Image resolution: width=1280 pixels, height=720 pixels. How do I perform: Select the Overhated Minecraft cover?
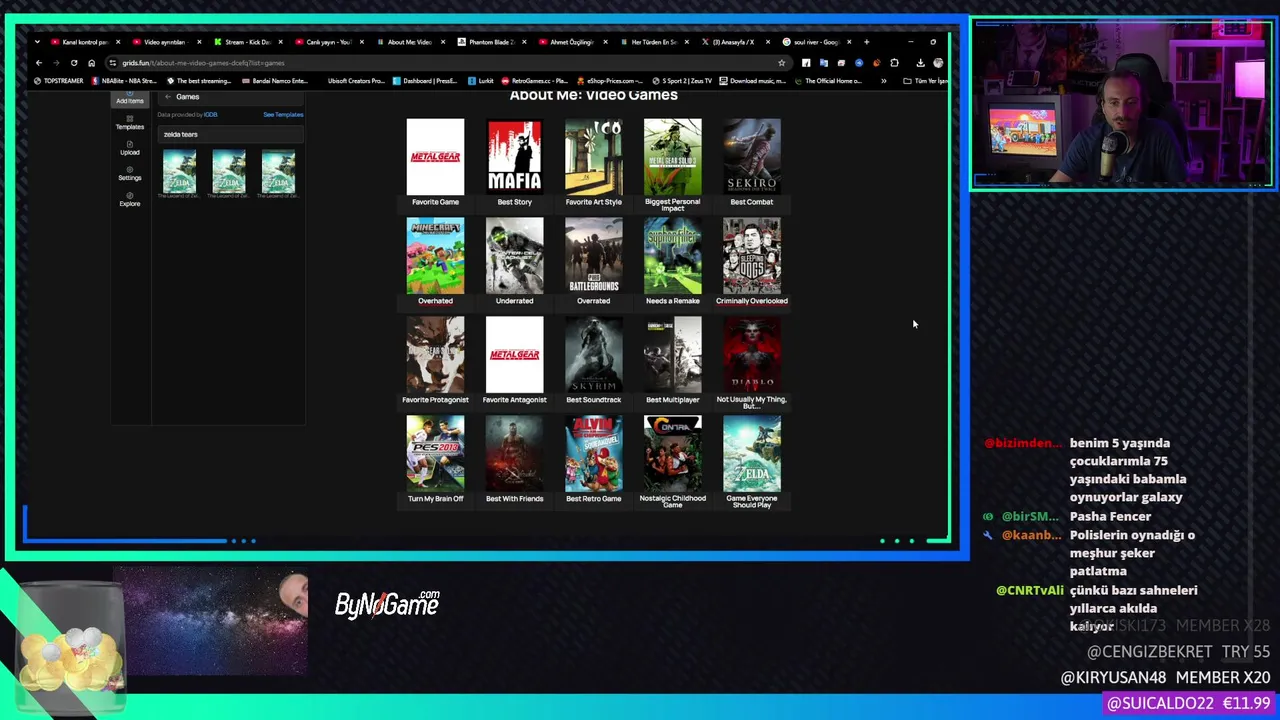pyautogui.click(x=435, y=256)
